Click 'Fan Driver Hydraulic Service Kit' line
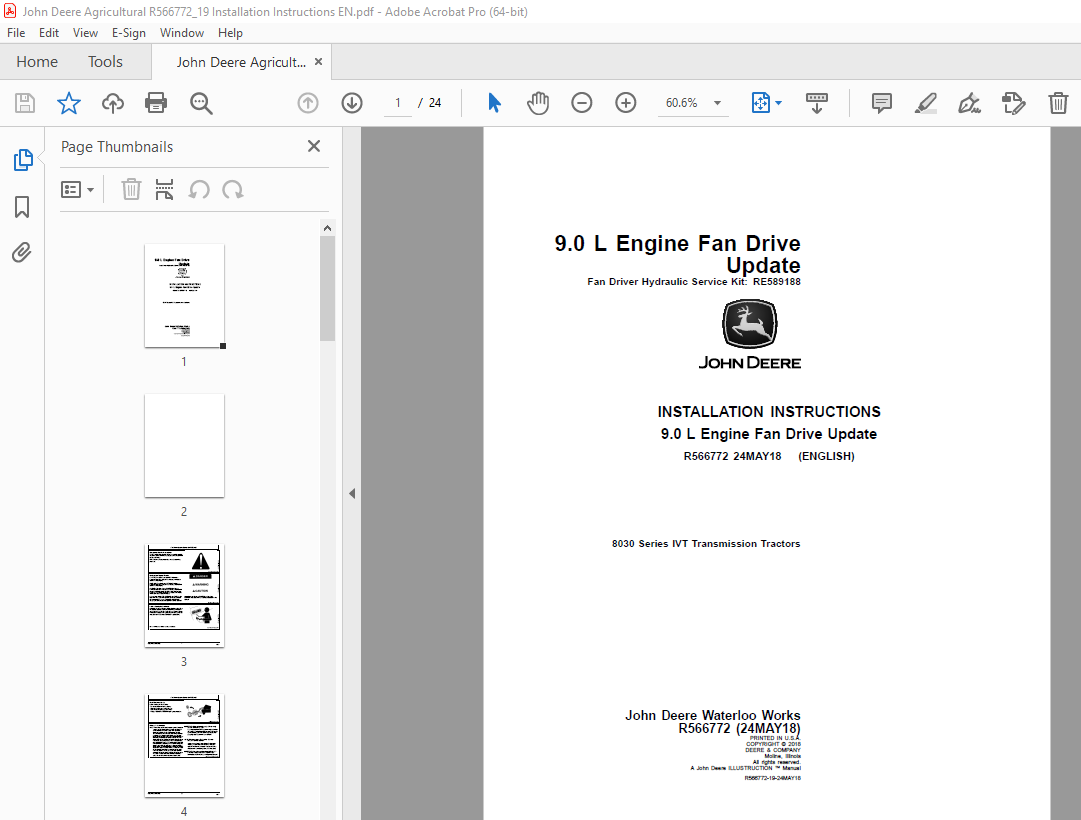The height and width of the screenshot is (820, 1081). (x=694, y=281)
